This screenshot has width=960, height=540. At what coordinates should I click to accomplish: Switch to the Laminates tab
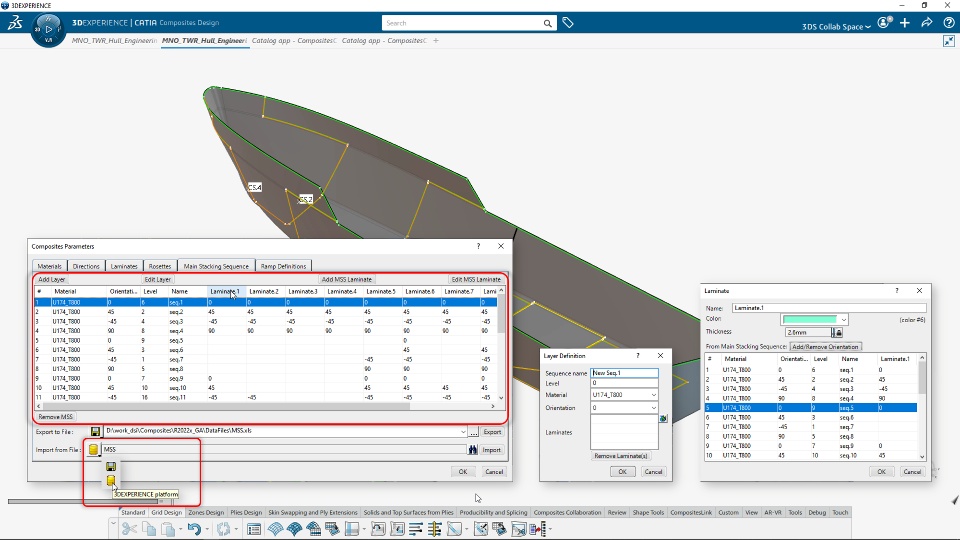[x=124, y=266]
